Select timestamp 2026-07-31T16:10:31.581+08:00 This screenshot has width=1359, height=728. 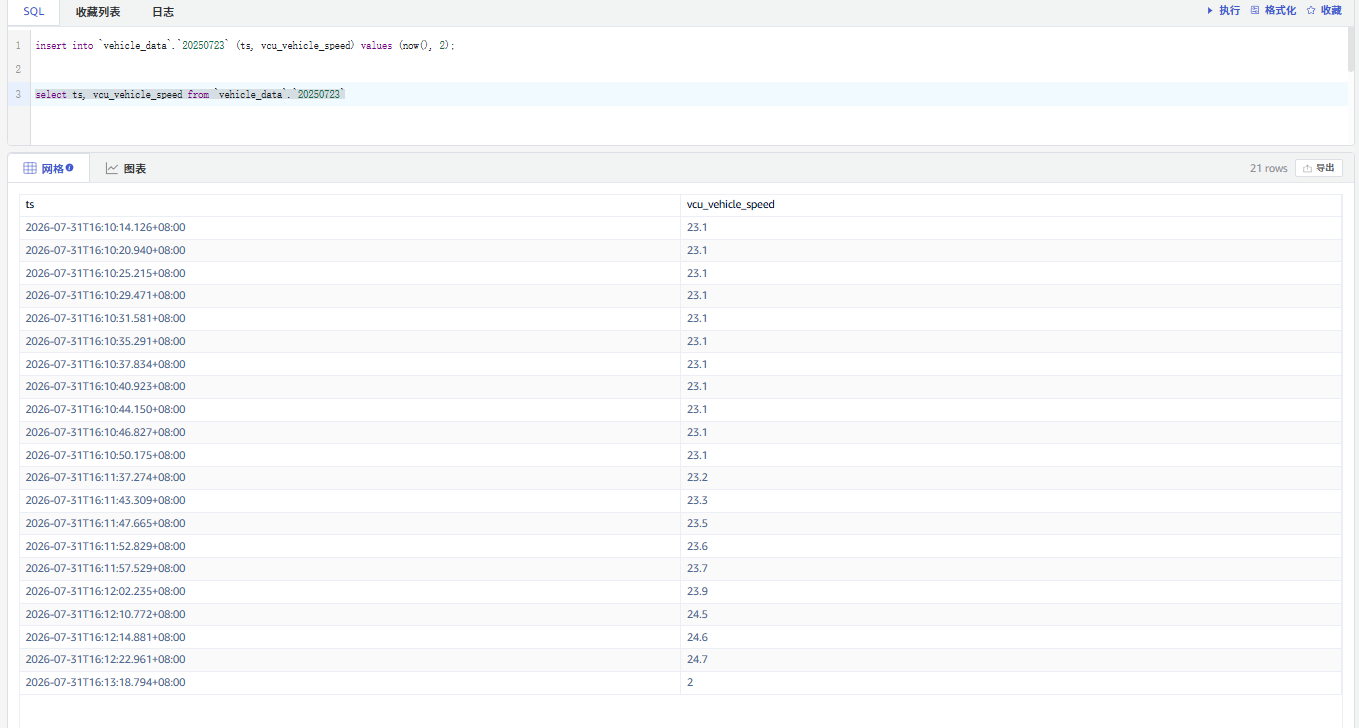(105, 318)
